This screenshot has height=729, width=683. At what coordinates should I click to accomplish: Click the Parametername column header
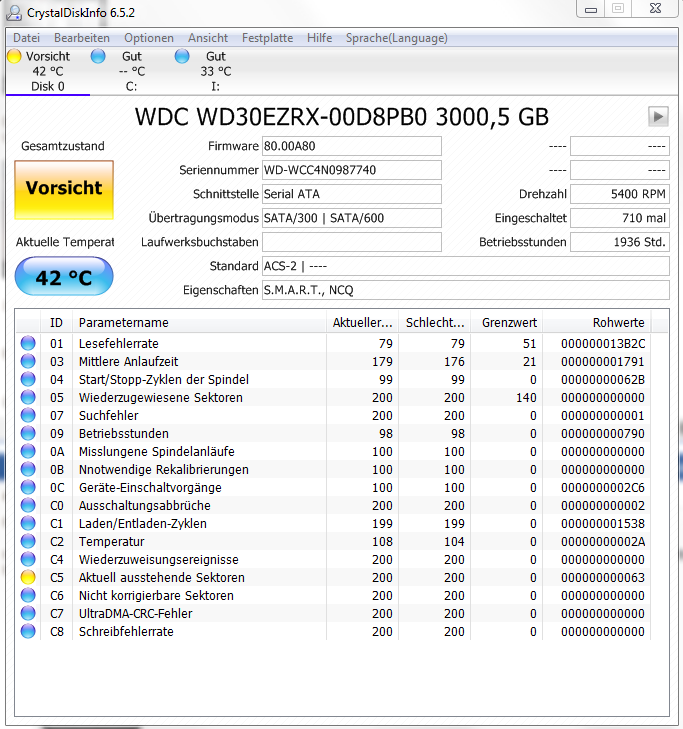click(199, 323)
